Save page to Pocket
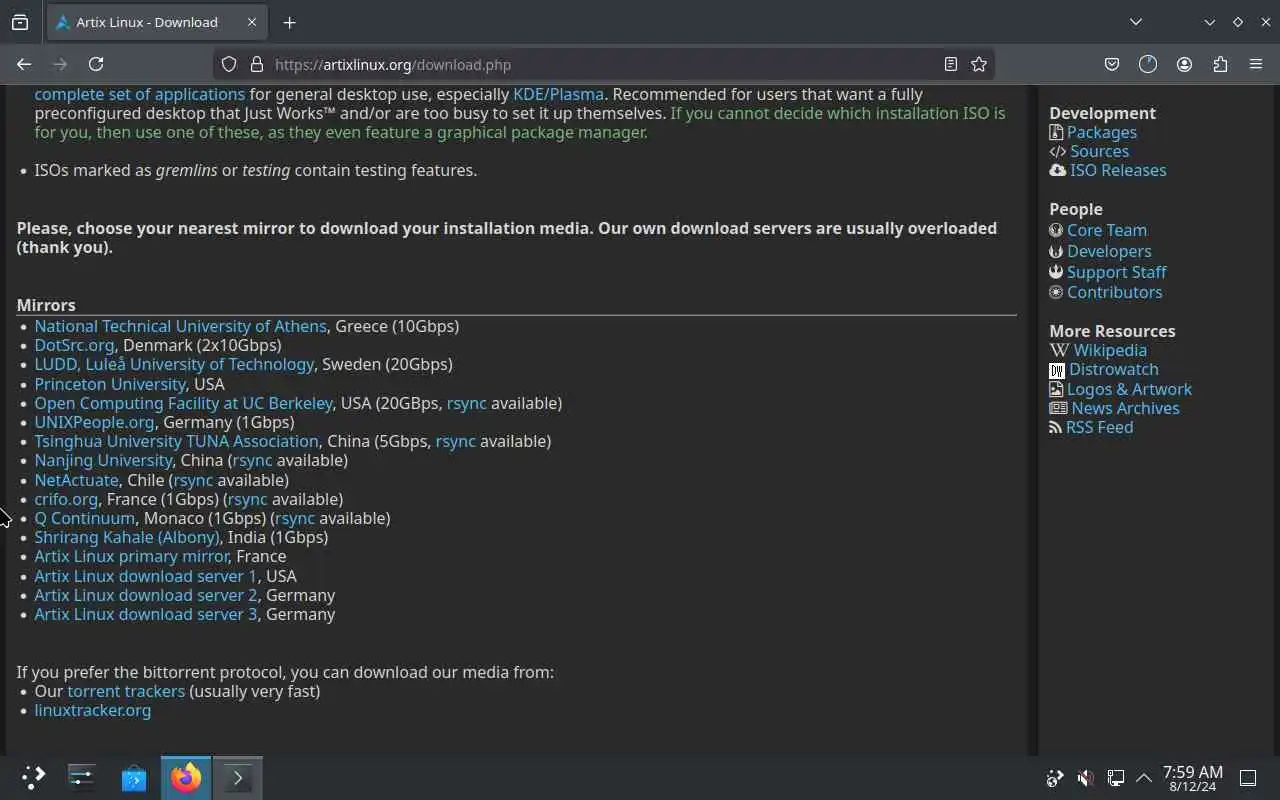Screen dimensions: 1280x800 [x=1112, y=64]
